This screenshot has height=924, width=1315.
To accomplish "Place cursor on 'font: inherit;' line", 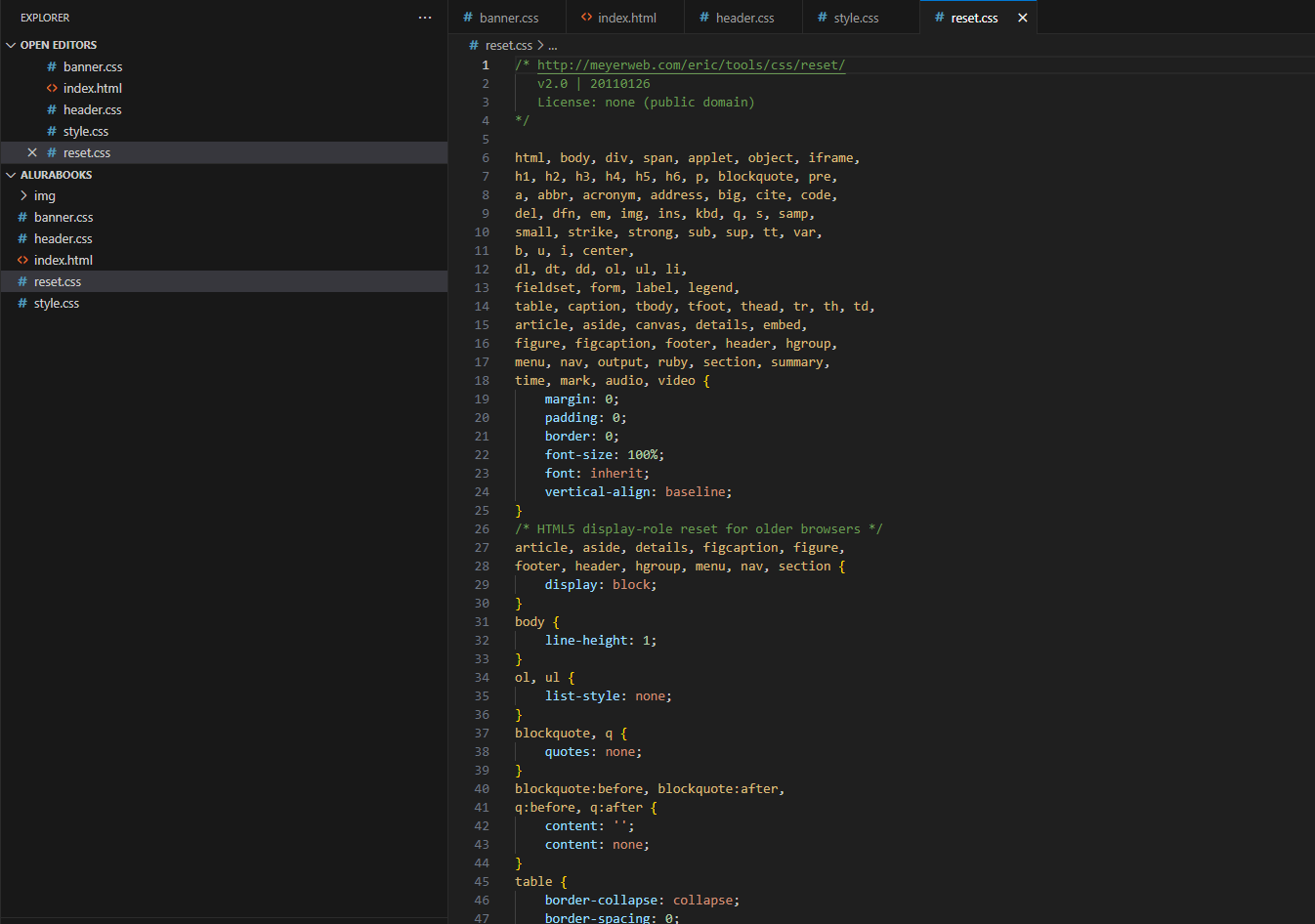I will 597,473.
